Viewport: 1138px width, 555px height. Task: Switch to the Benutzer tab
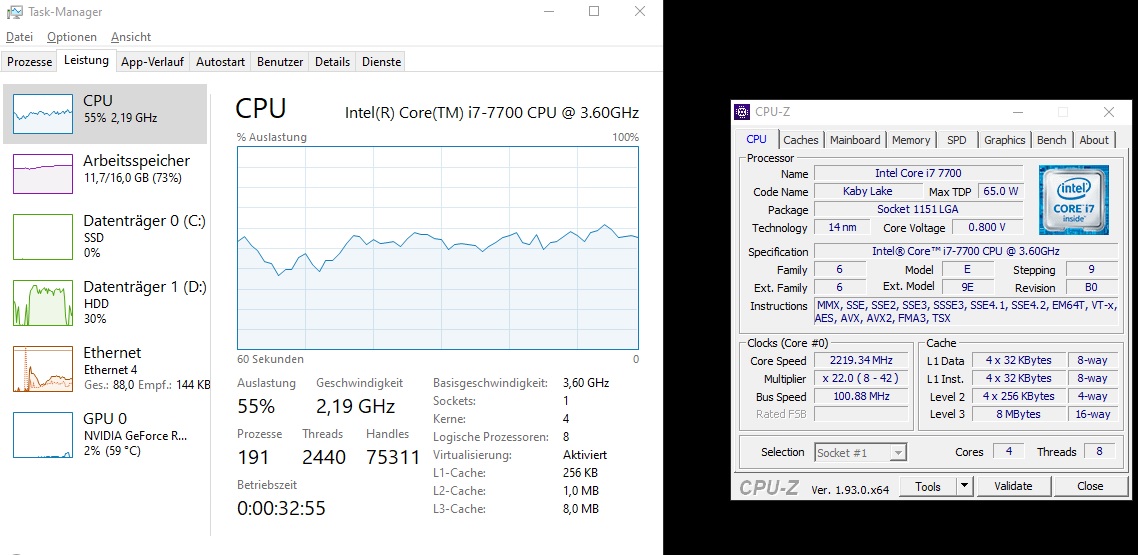[280, 62]
